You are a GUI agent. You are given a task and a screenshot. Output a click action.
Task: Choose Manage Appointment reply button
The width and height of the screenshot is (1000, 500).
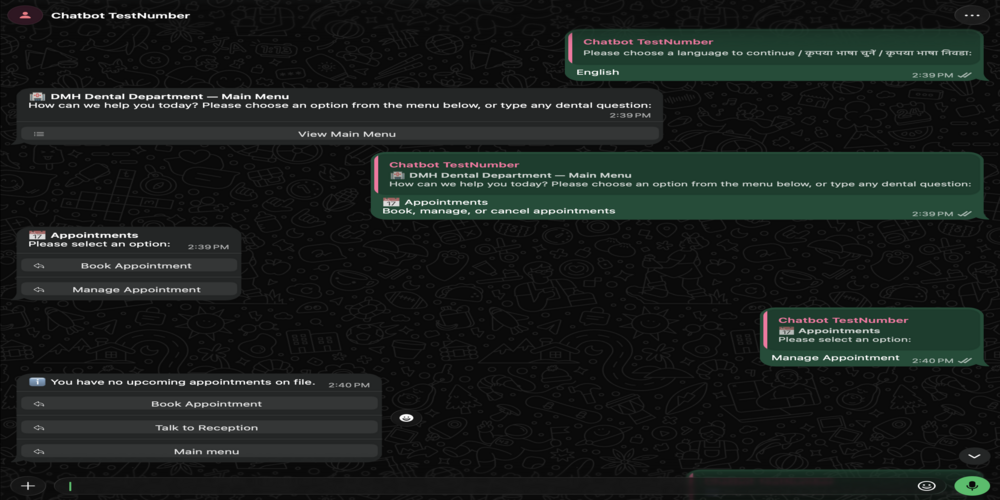[x=129, y=290]
